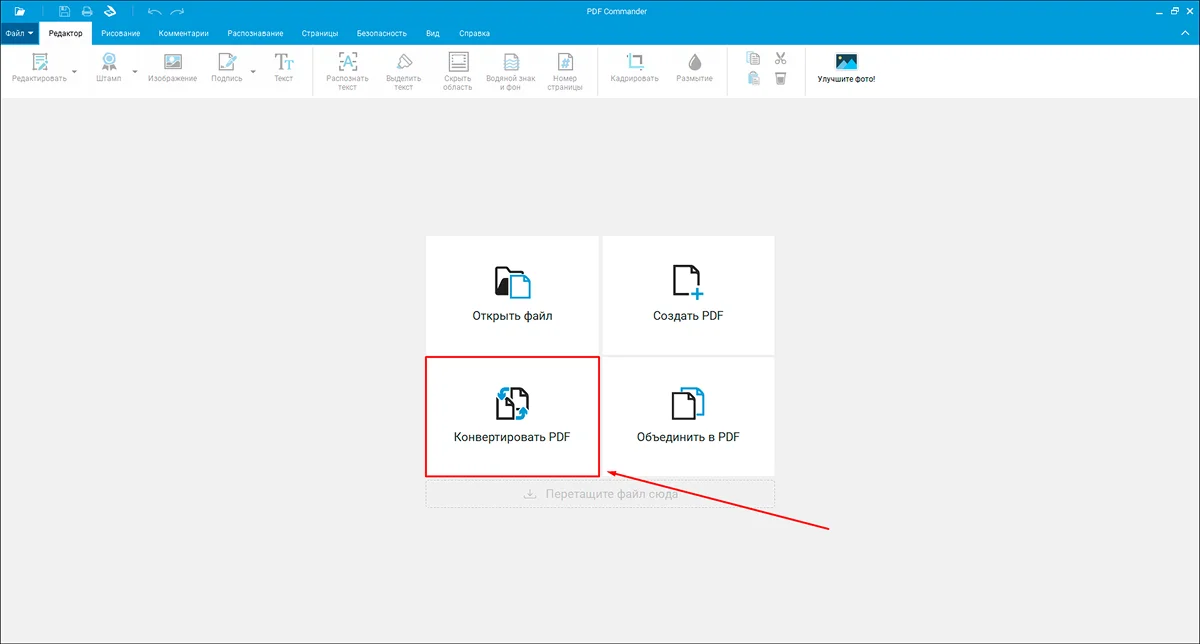
Task: Click the paste clipboard icon
Action: (x=754, y=78)
